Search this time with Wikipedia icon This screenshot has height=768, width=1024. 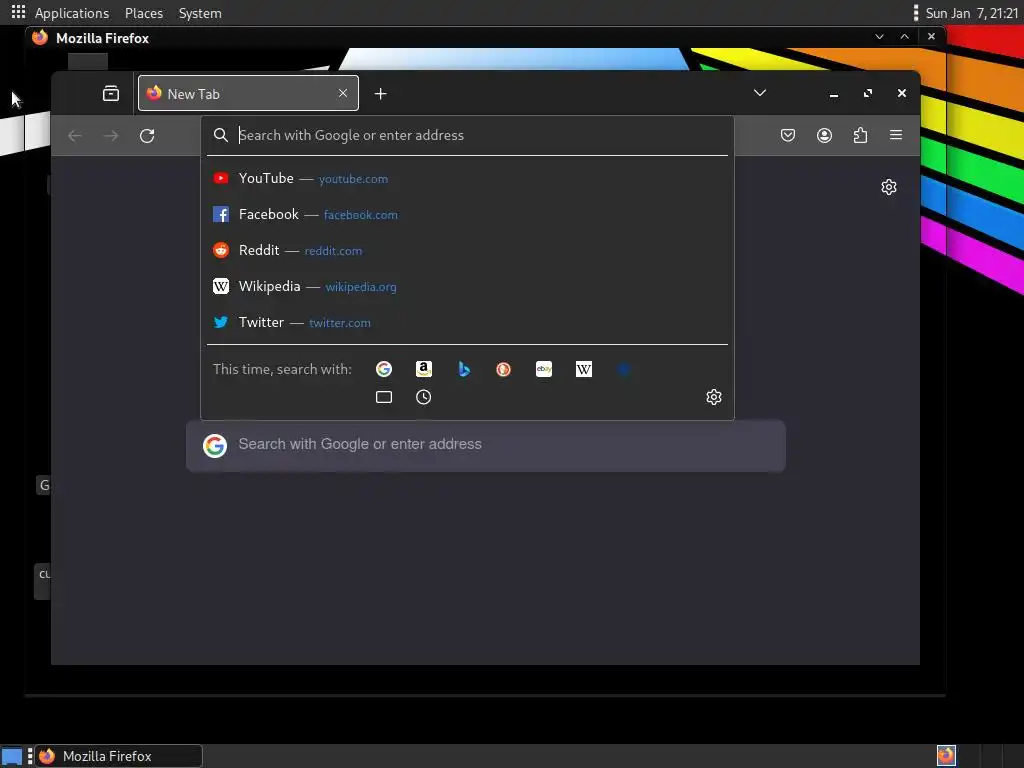coord(584,369)
